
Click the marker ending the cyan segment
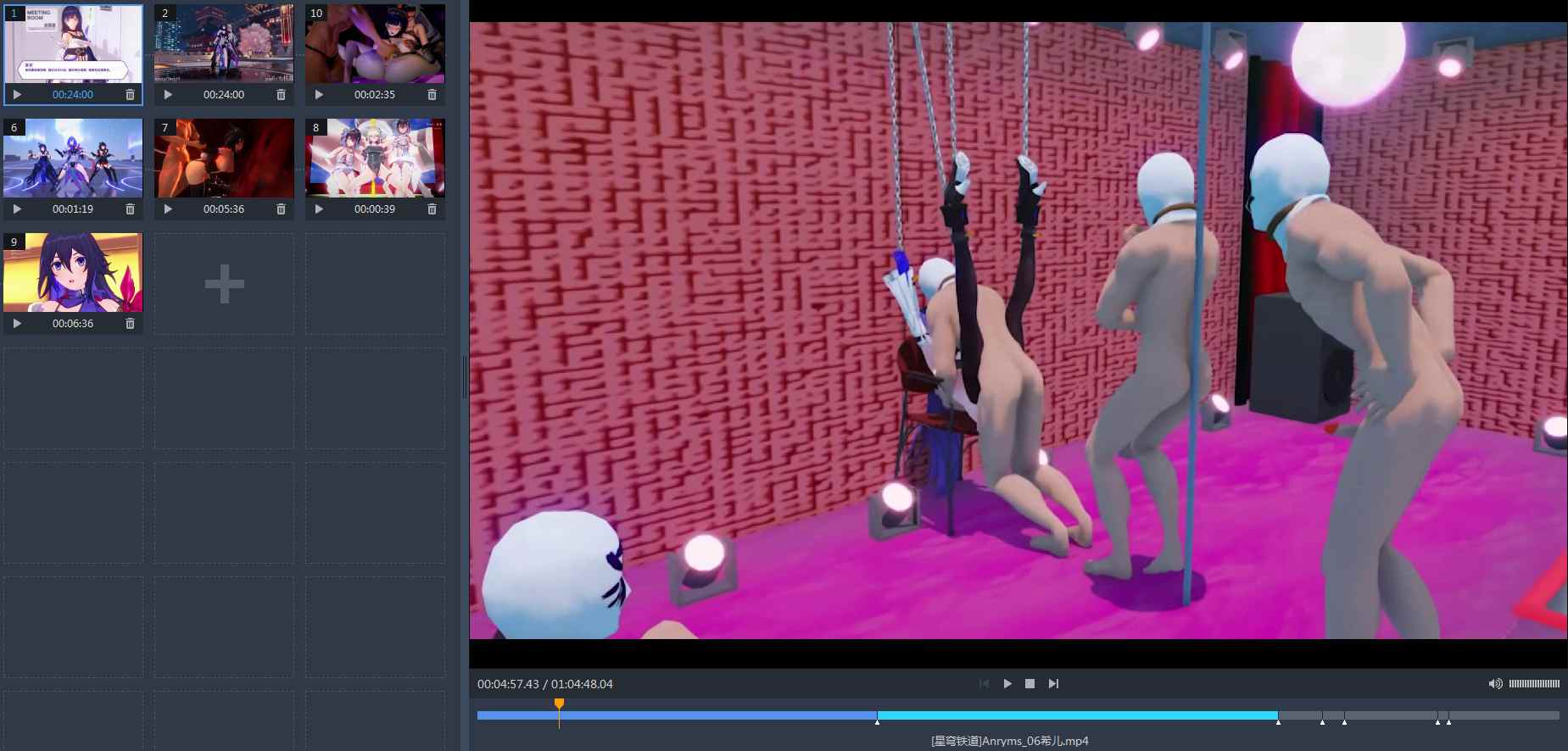coord(1278,721)
